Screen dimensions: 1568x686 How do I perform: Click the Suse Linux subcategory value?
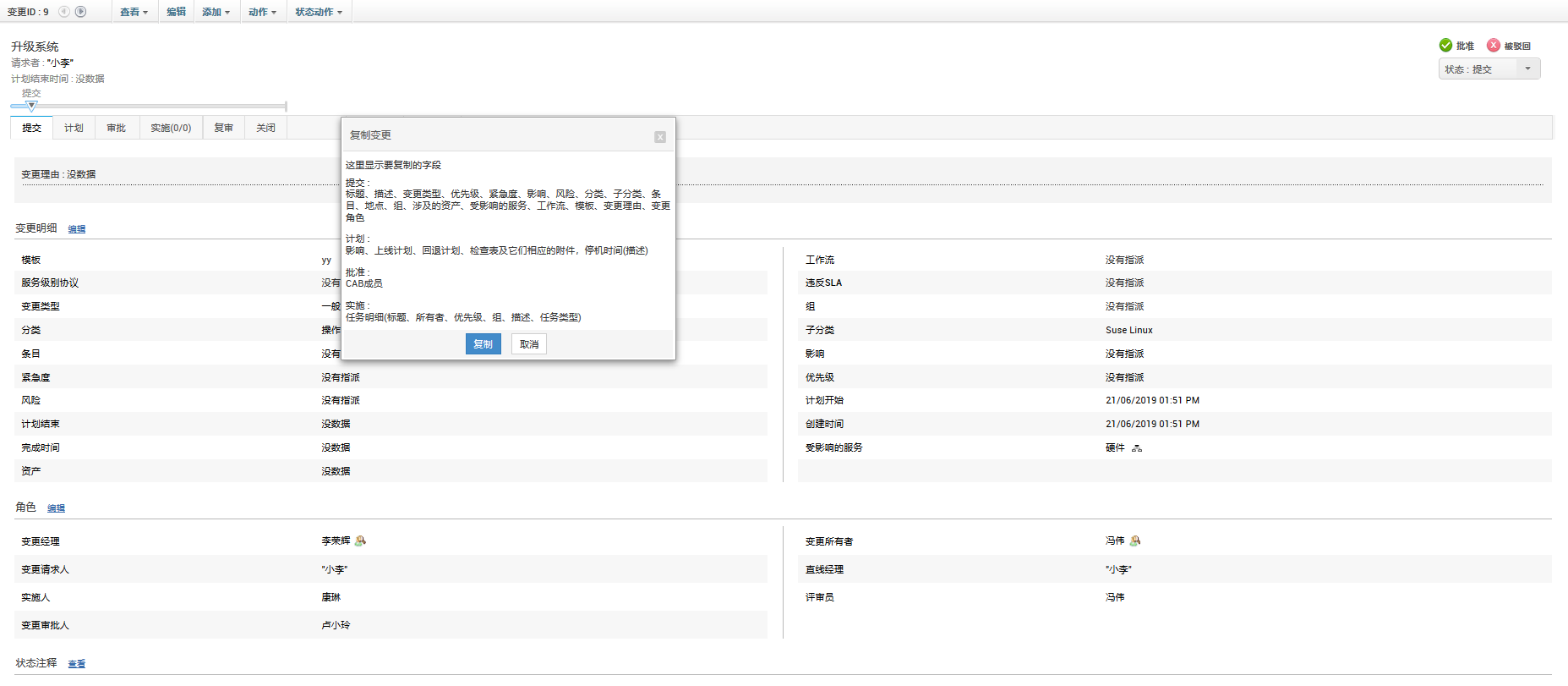tap(1129, 330)
